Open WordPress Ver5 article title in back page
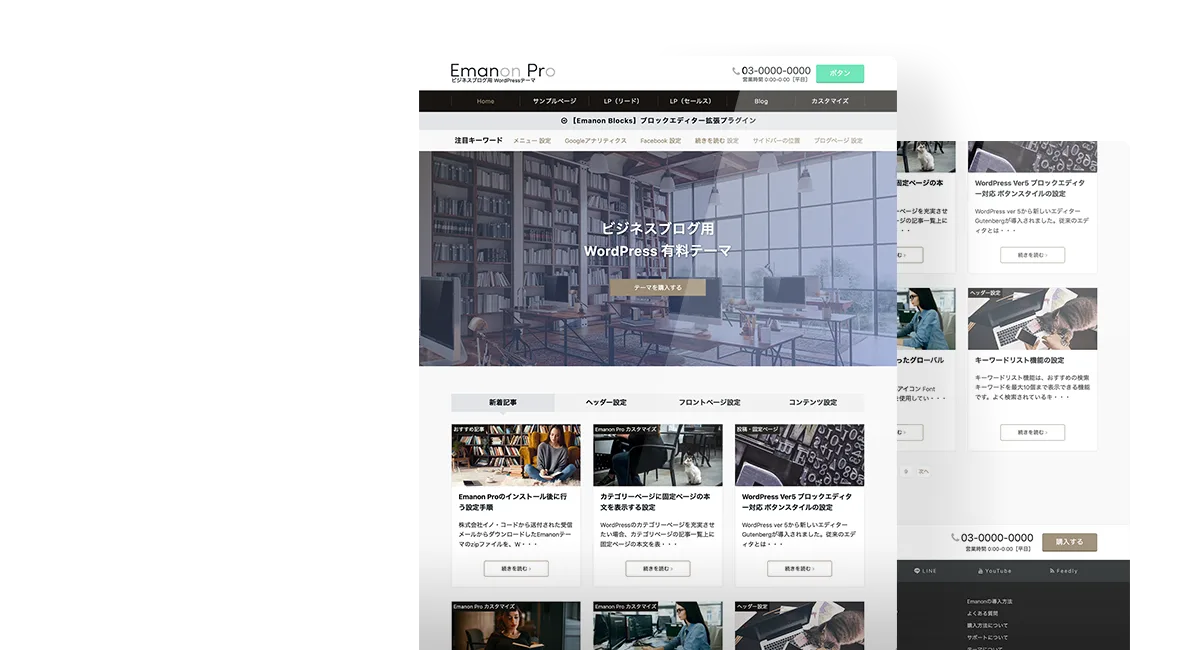Screen dimensions: 1200x650 pyautogui.click(x=1030, y=188)
